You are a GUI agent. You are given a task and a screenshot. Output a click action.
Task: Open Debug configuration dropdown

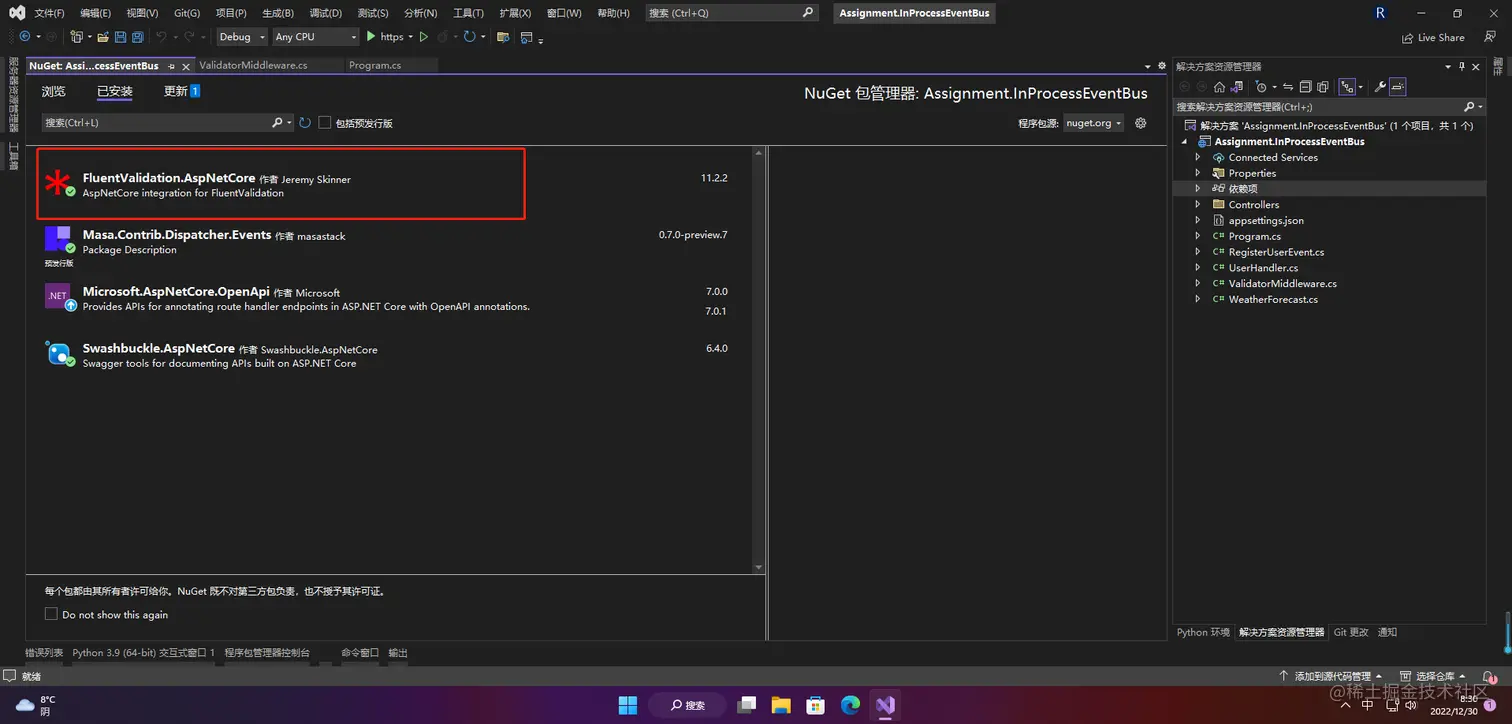[242, 37]
